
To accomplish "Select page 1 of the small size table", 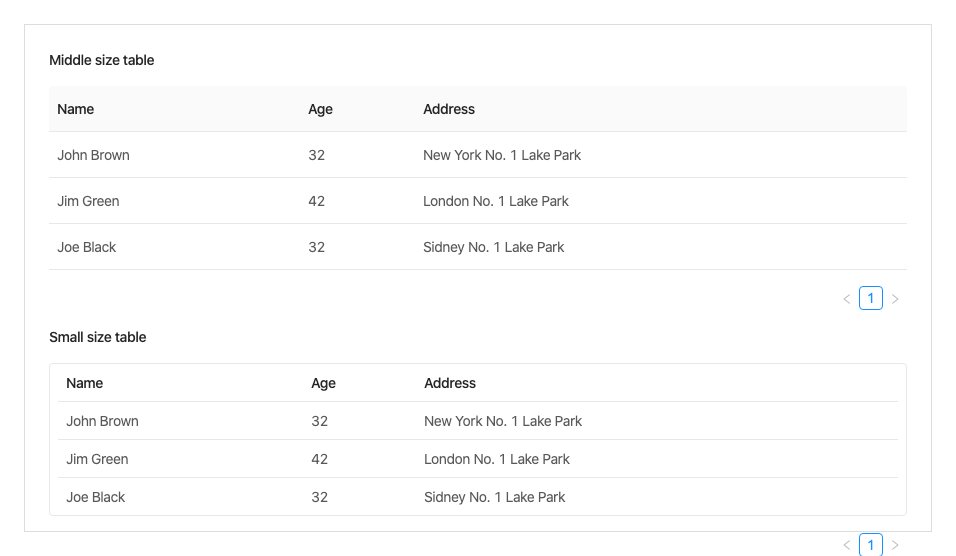I will click(871, 545).
